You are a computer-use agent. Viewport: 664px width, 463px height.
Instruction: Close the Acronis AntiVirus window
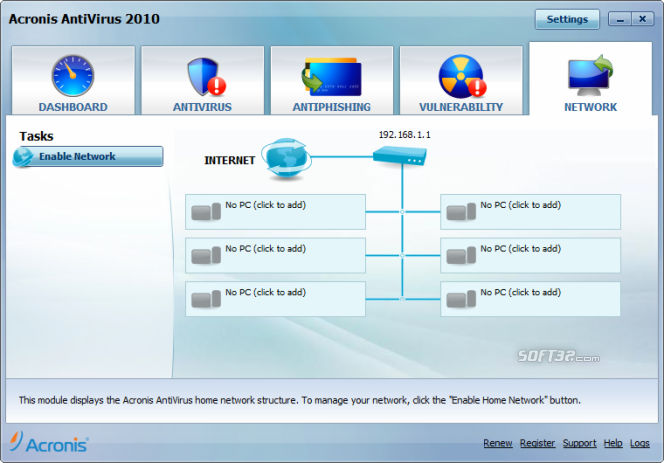point(642,19)
